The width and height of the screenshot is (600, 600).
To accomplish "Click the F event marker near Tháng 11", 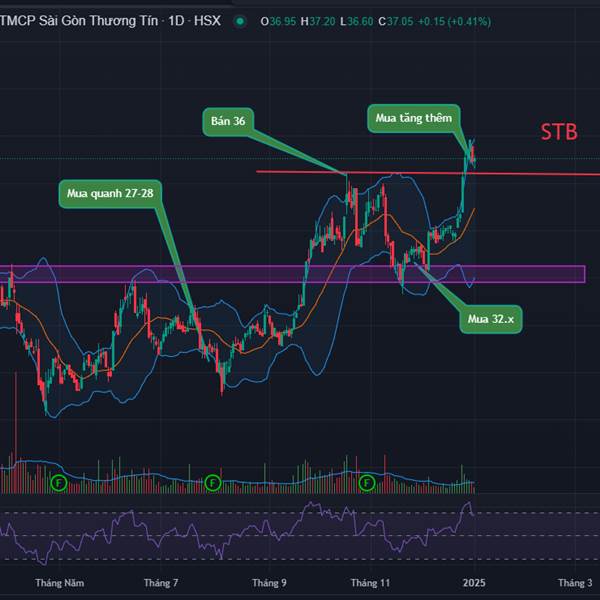I will 367,483.
